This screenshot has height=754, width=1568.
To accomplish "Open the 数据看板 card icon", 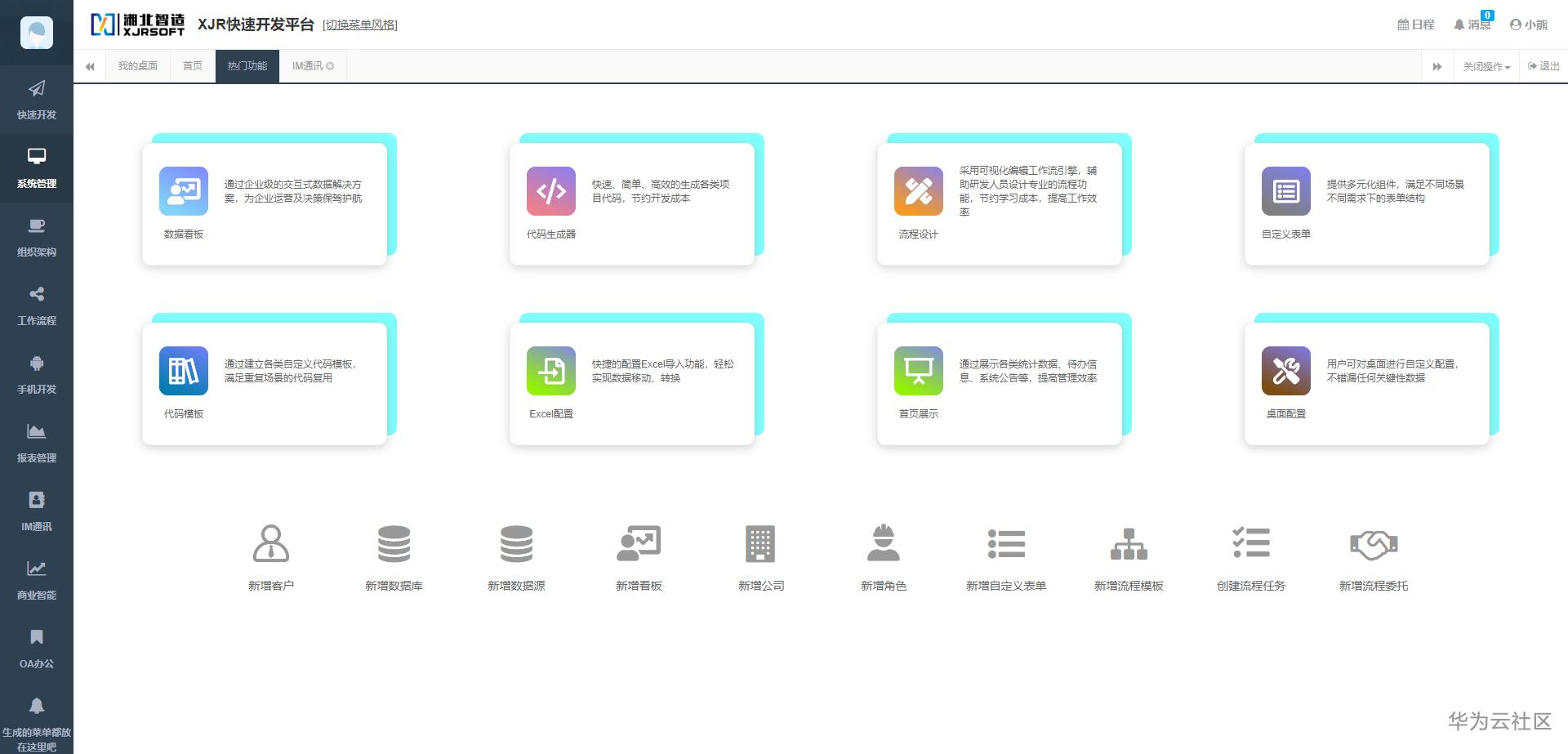I will [x=184, y=191].
